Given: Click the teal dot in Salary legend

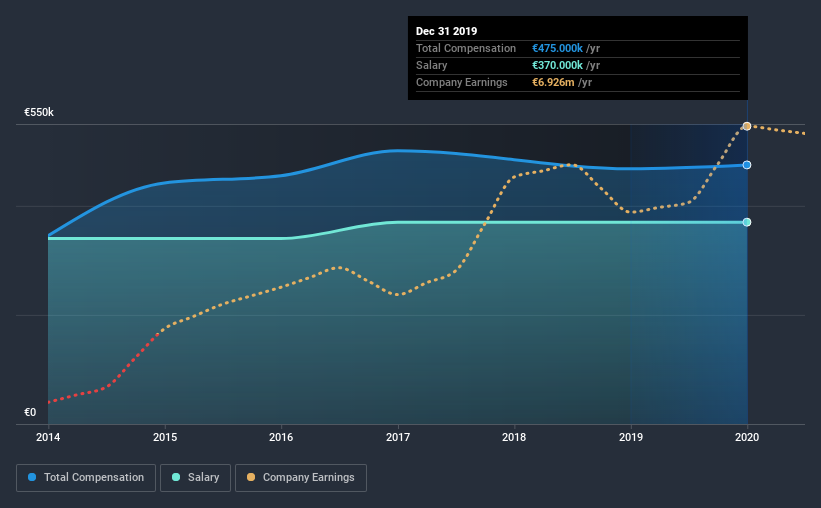Looking at the screenshot, I should [176, 477].
